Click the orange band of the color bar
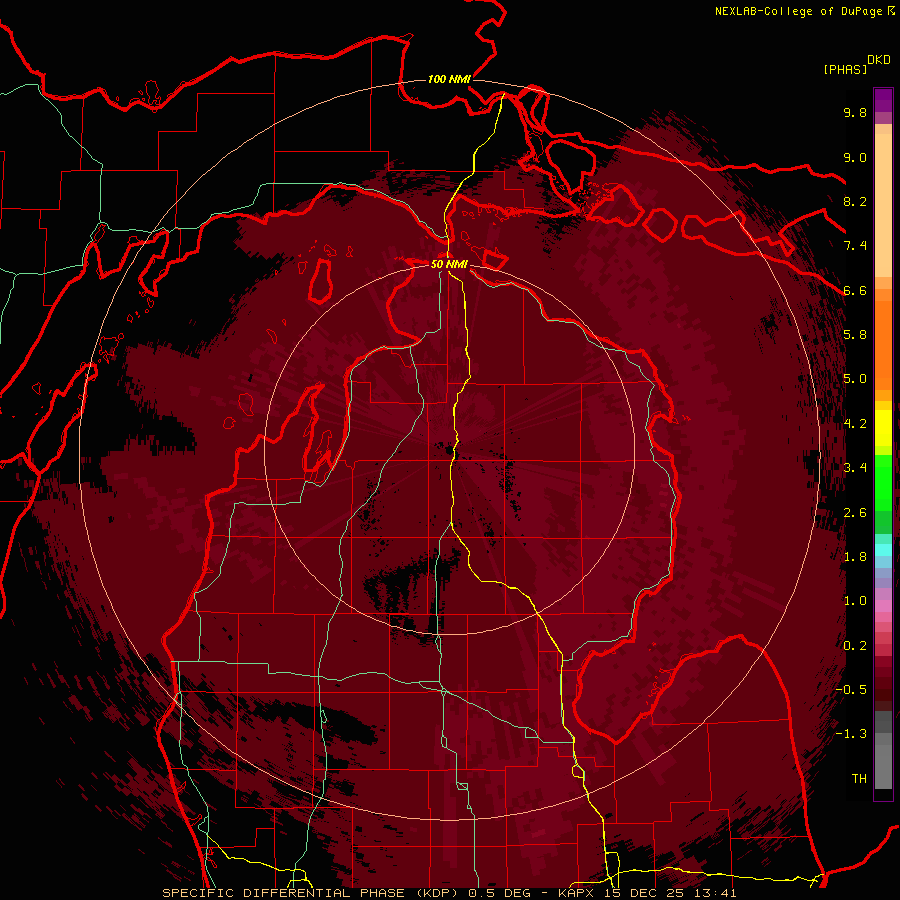900x900 pixels. pyautogui.click(x=883, y=344)
